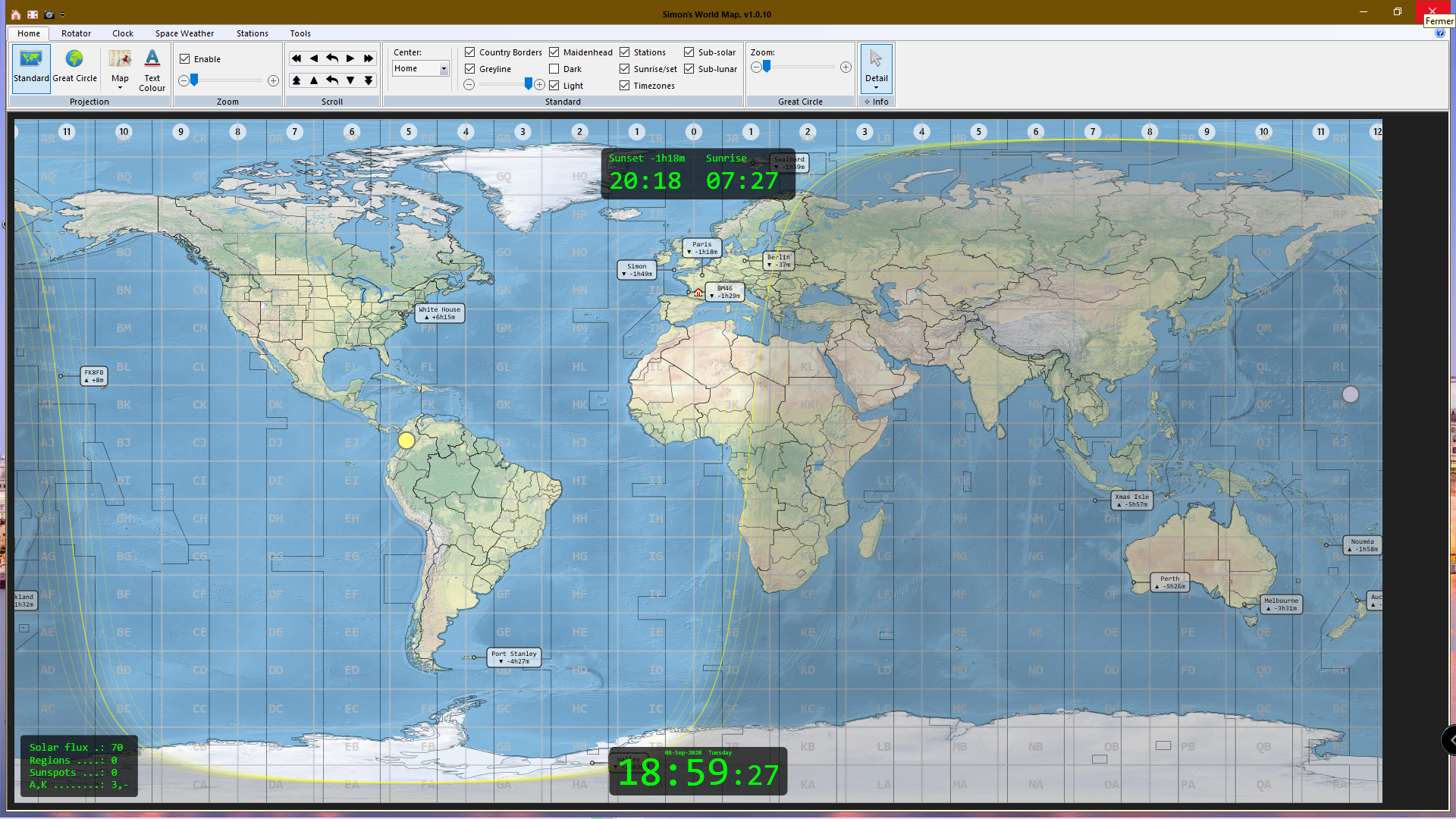Open the Center dropdown showing Home

(x=444, y=69)
